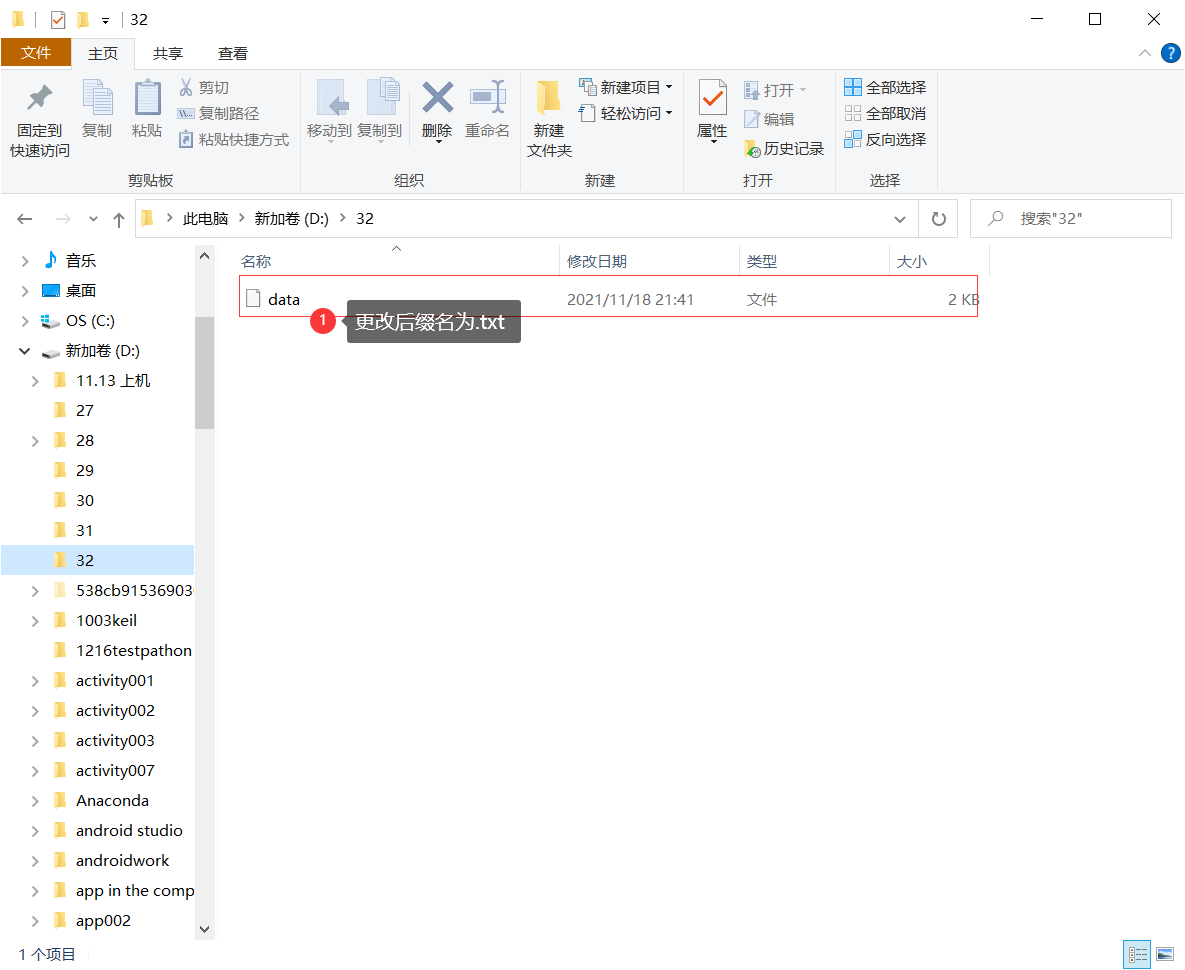
Task: Click Open (打开) in ribbon
Action: click(x=775, y=91)
